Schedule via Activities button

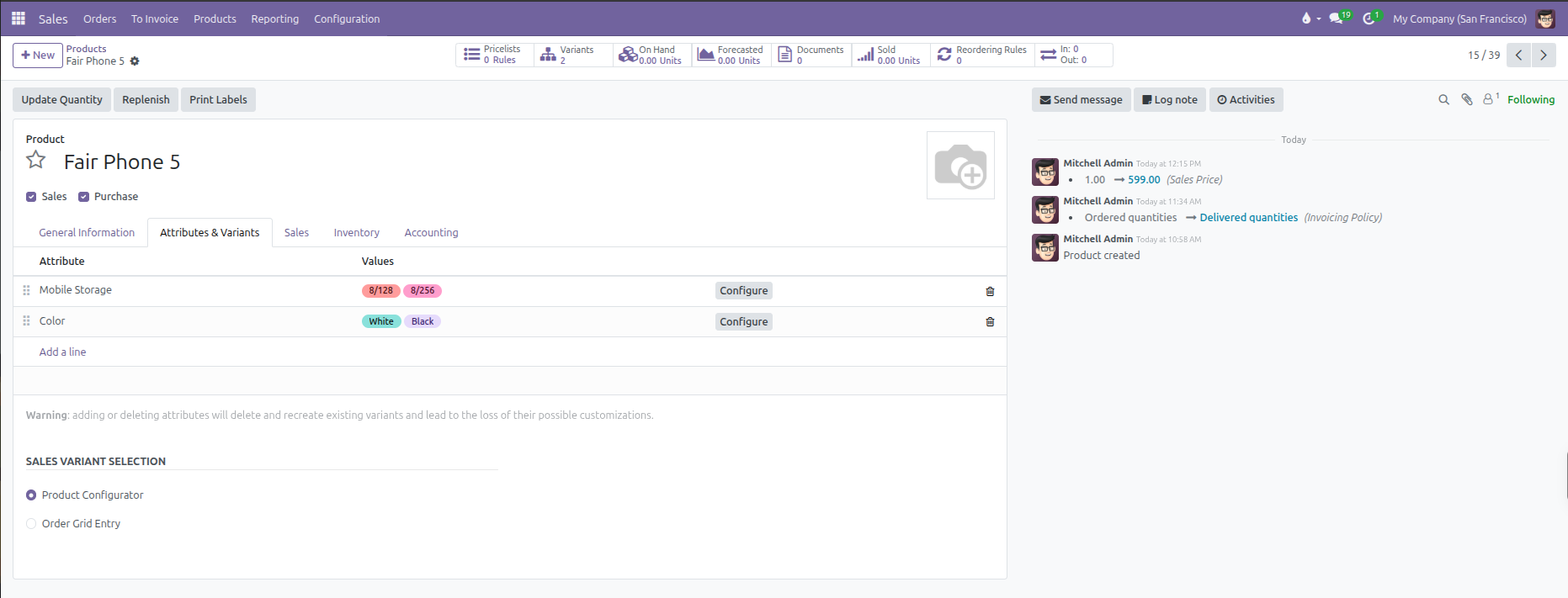(x=1246, y=99)
